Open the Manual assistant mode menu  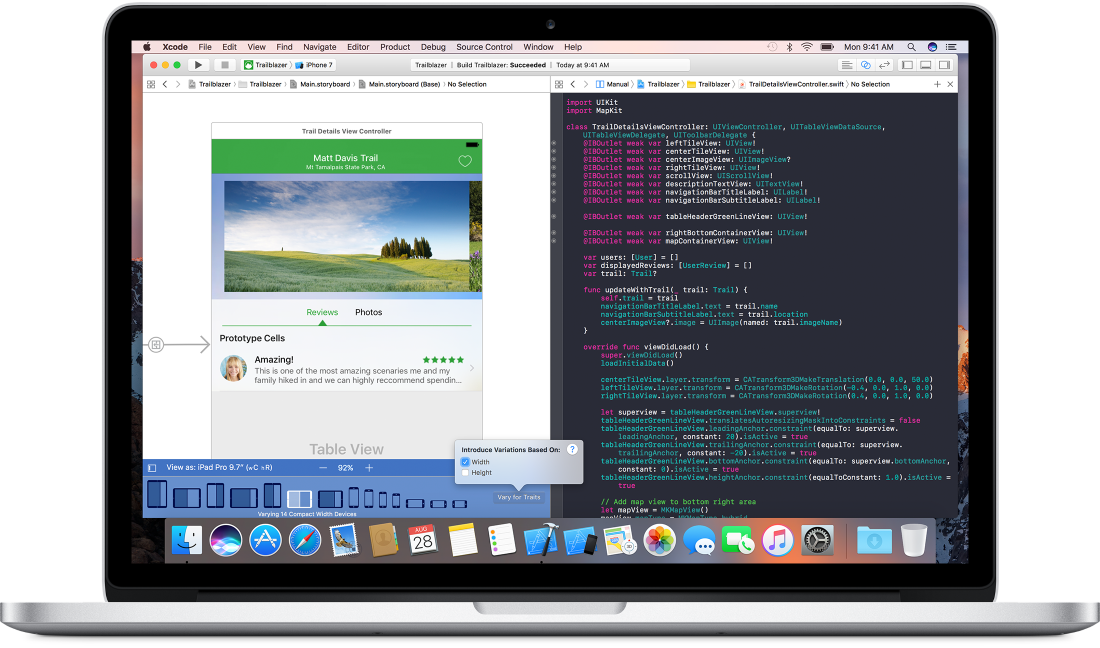612,84
